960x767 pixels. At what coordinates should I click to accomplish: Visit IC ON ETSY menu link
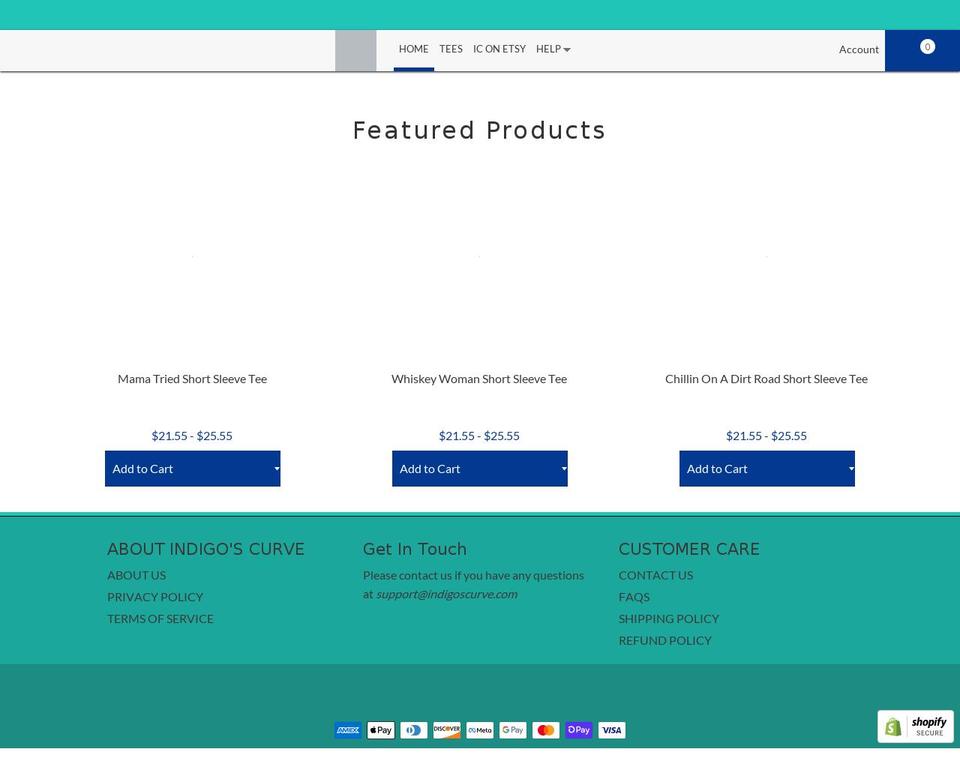[x=500, y=49]
